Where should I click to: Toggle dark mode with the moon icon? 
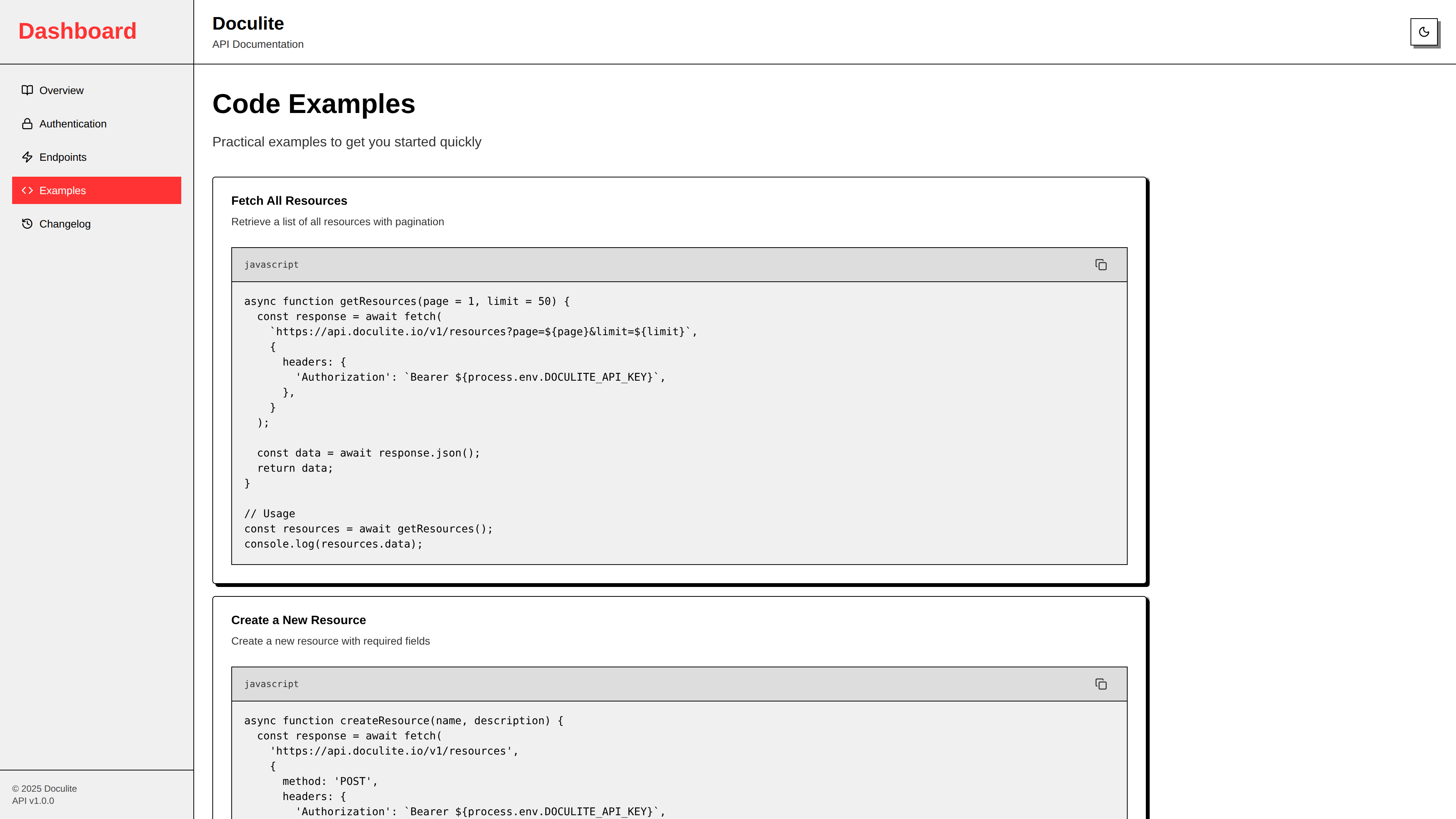click(x=1423, y=31)
